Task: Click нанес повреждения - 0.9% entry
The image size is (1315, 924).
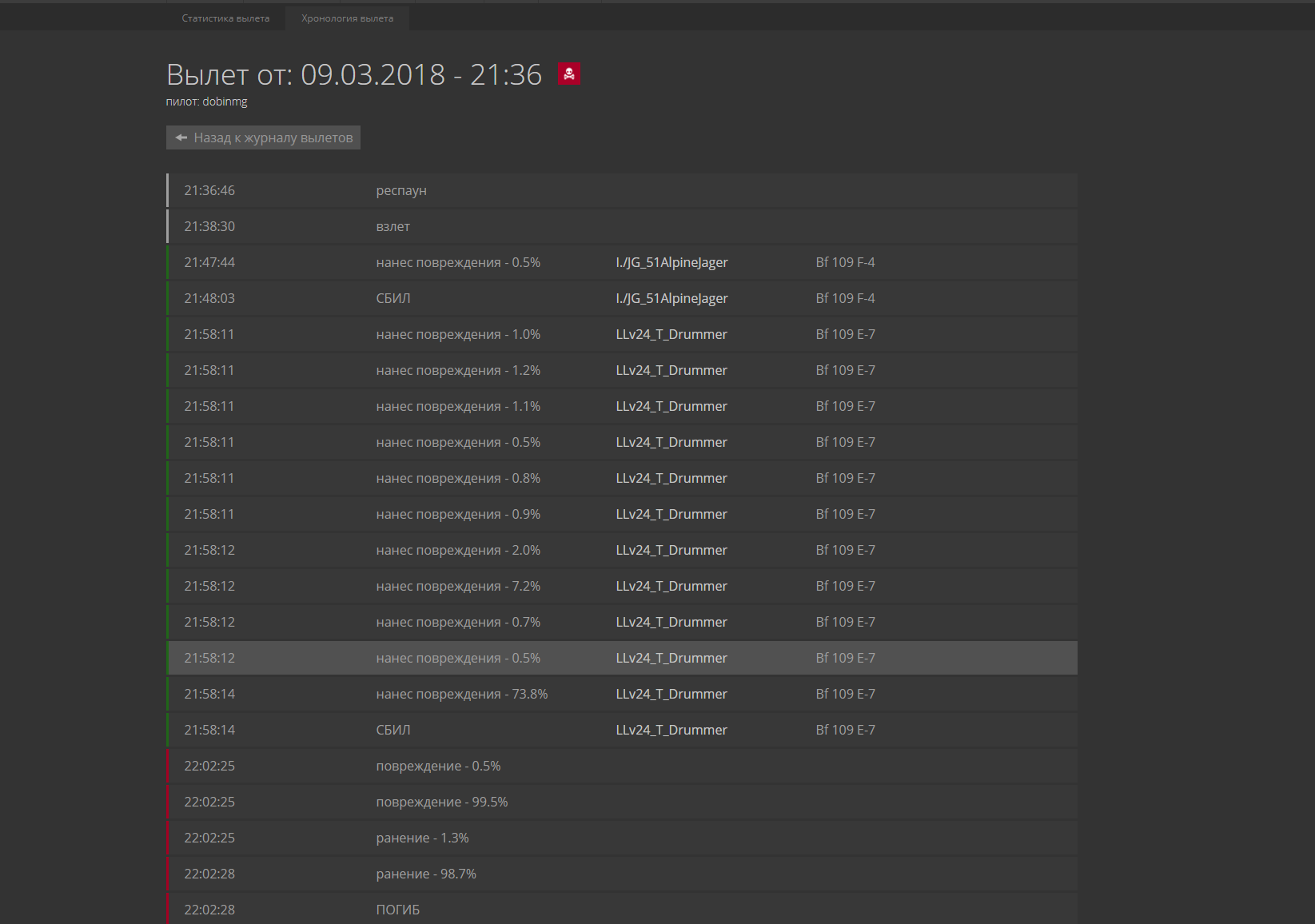Action: [458, 514]
